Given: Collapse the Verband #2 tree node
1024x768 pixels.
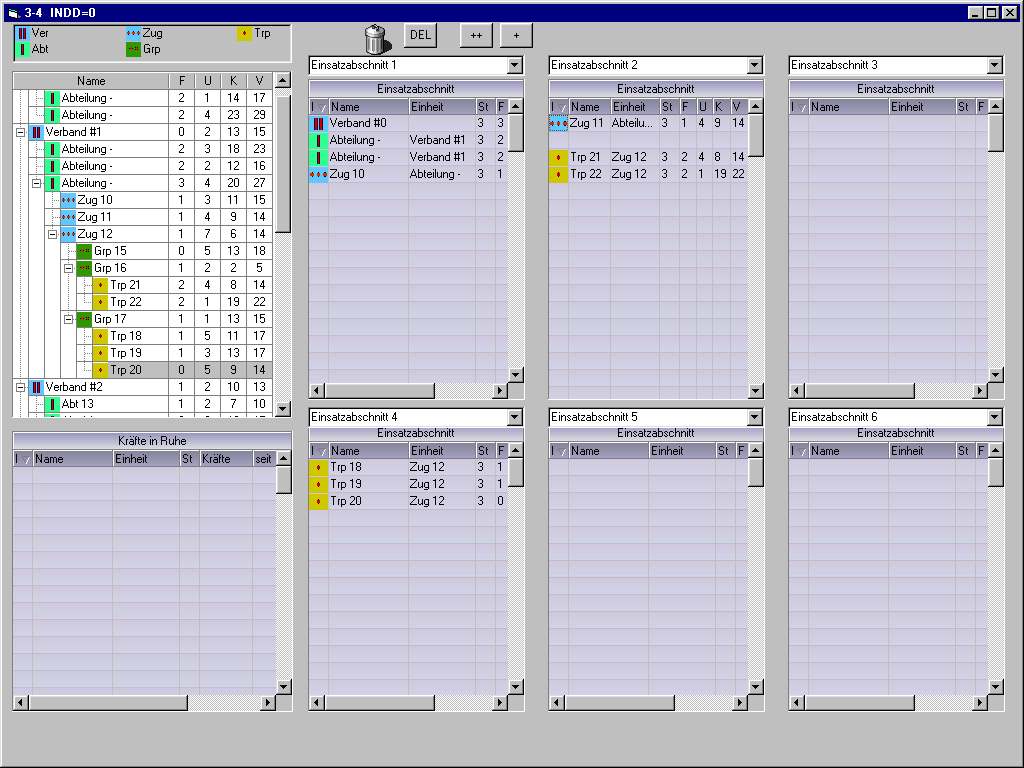Looking at the screenshot, I should 21,387.
